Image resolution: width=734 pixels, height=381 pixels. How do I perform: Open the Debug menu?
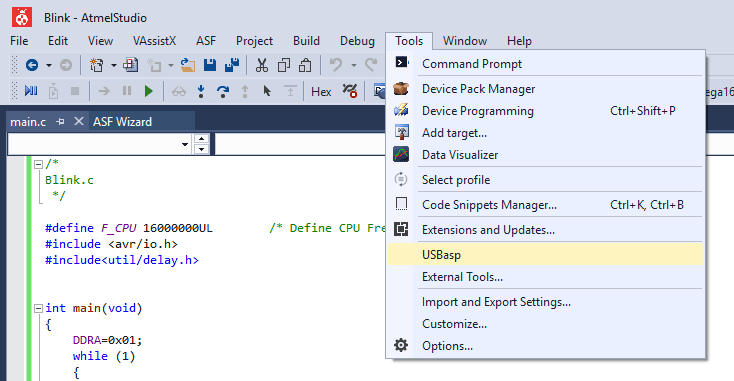click(x=357, y=41)
